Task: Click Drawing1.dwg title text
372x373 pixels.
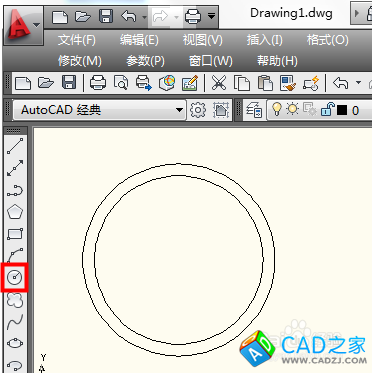Action: (x=291, y=14)
